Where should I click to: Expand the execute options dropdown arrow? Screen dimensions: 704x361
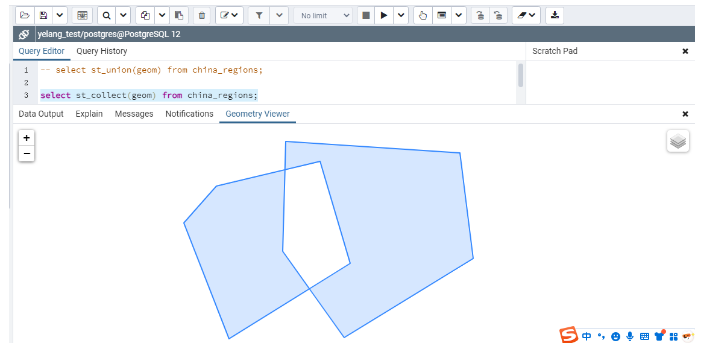pos(400,15)
